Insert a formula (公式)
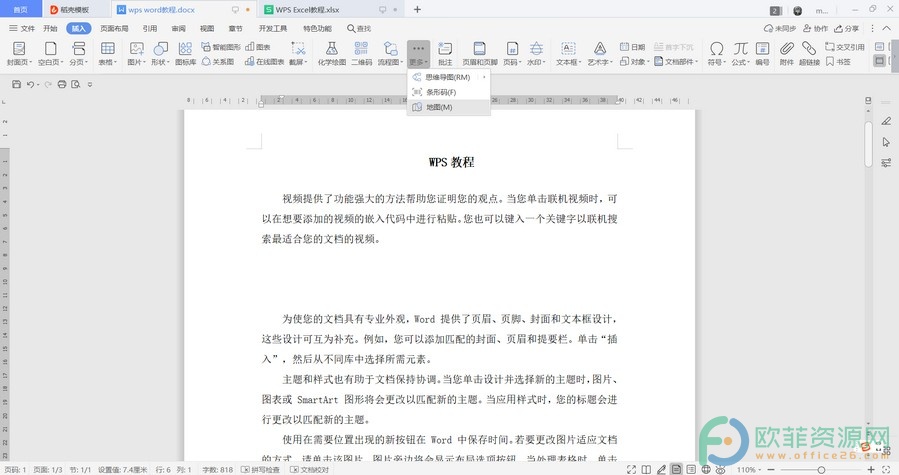Image resolution: width=899 pixels, height=475 pixels. pos(740,53)
